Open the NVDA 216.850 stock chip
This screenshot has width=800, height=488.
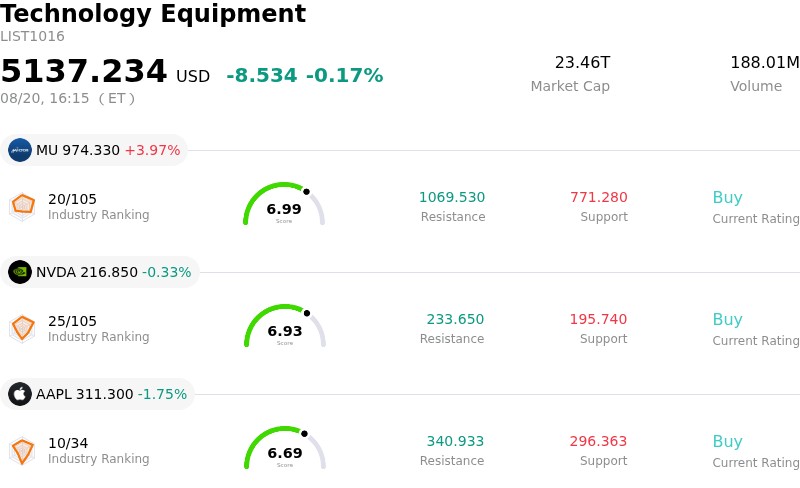(x=99, y=272)
